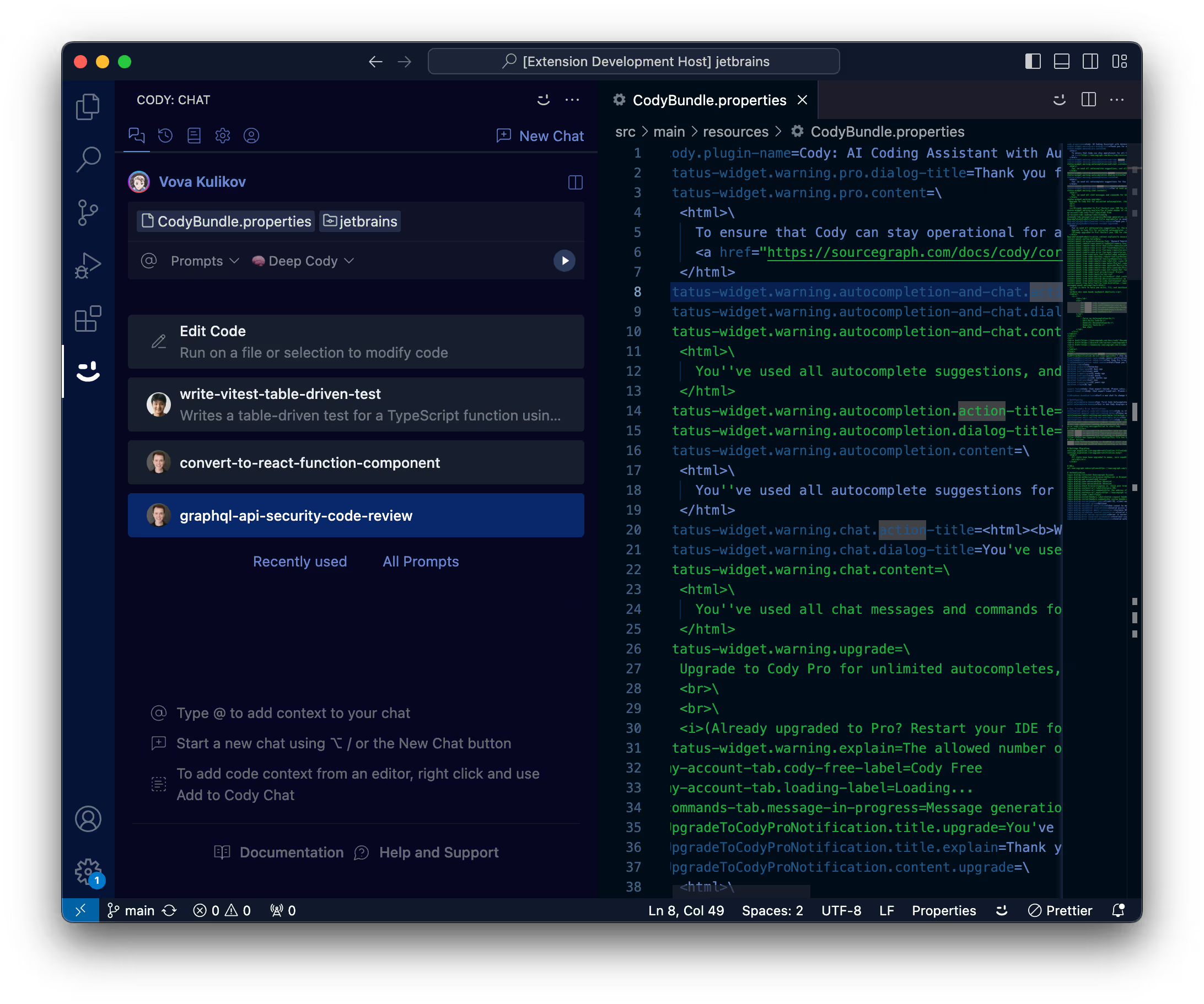Open Cody chat history
The image size is (1204, 1004).
pos(165,136)
